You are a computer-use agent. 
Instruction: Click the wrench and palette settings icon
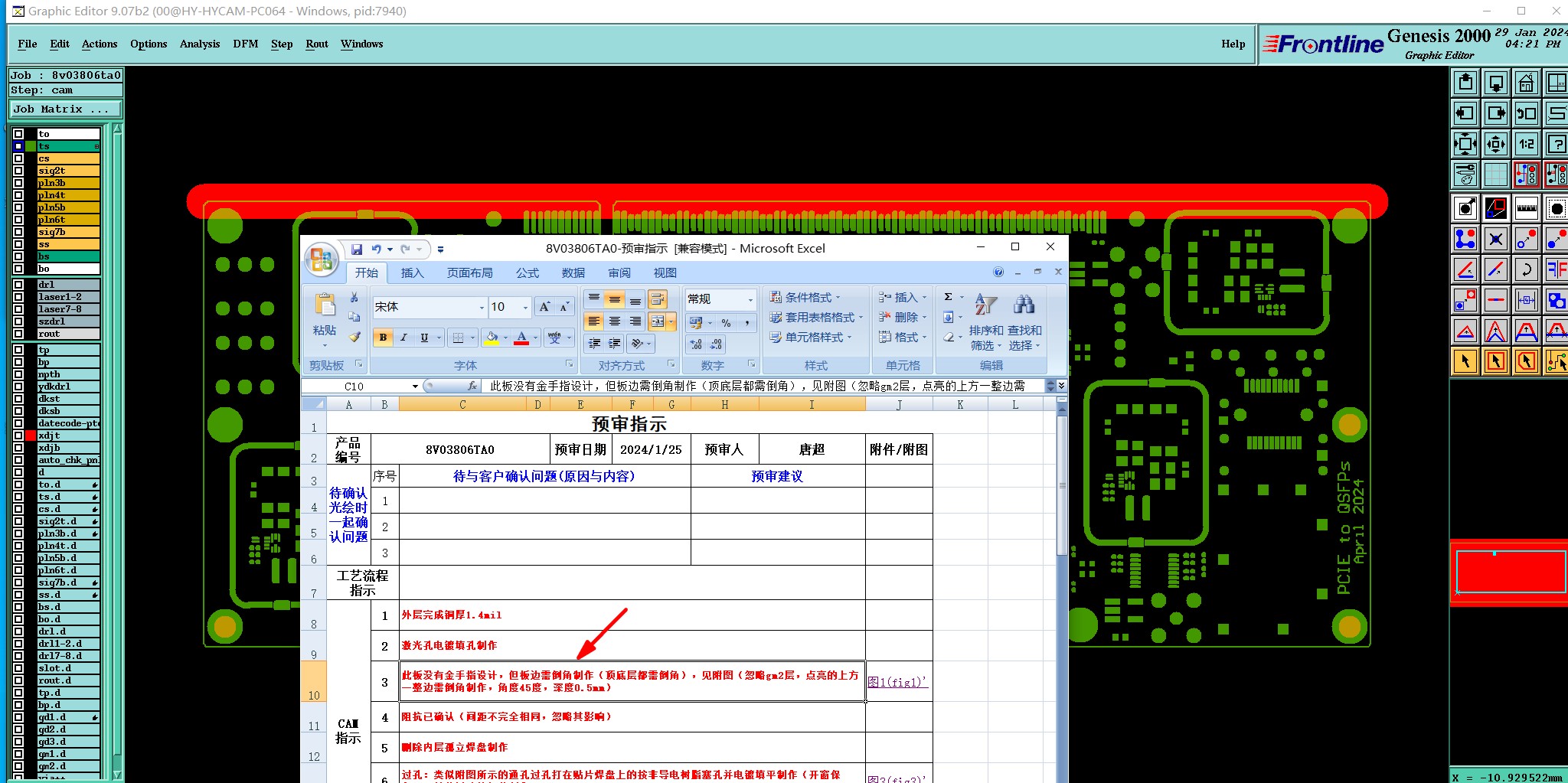1465,175
